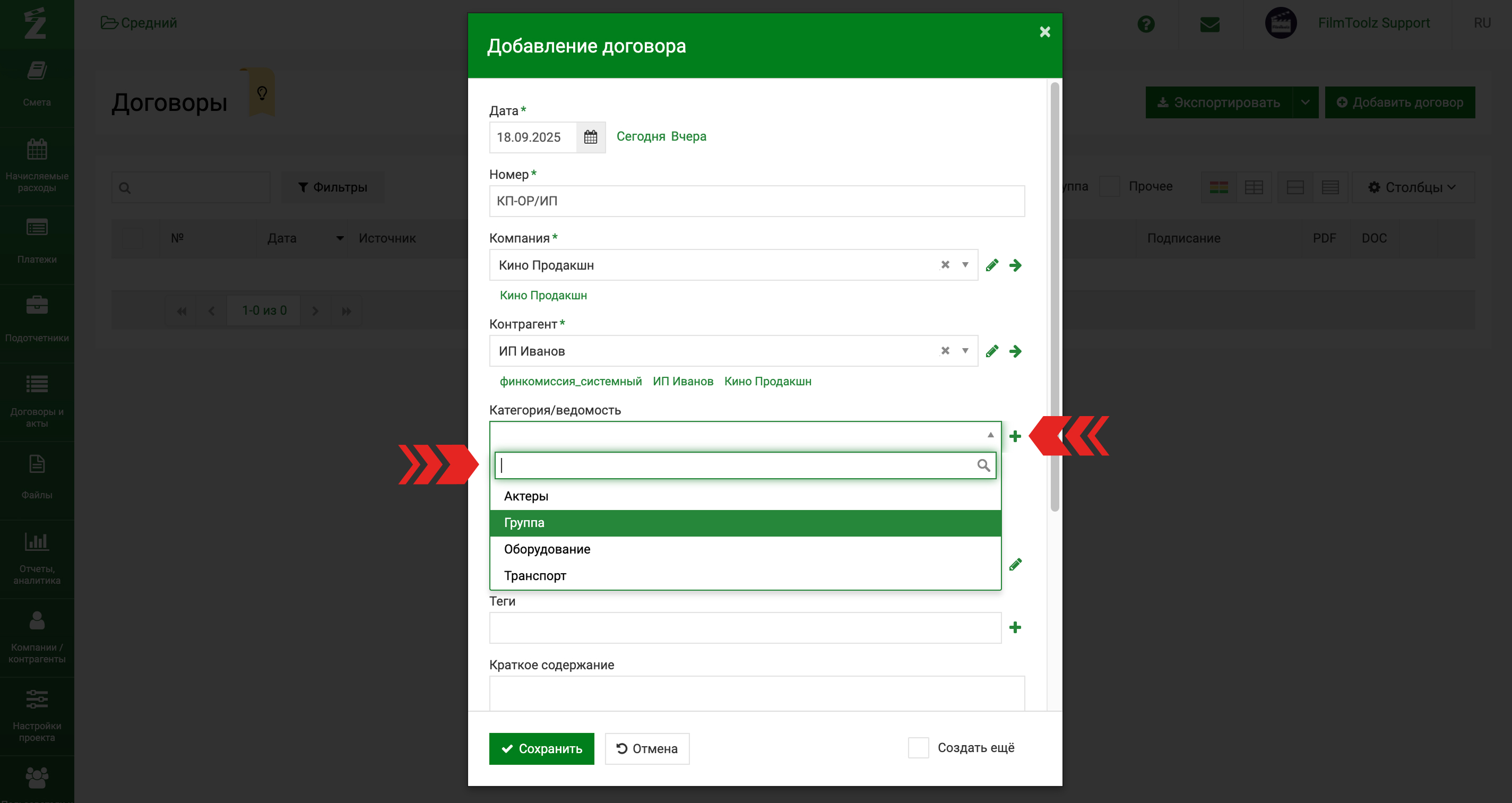Toggle the Прочее checkbox
This screenshot has height=803, width=1512.
click(x=1109, y=187)
